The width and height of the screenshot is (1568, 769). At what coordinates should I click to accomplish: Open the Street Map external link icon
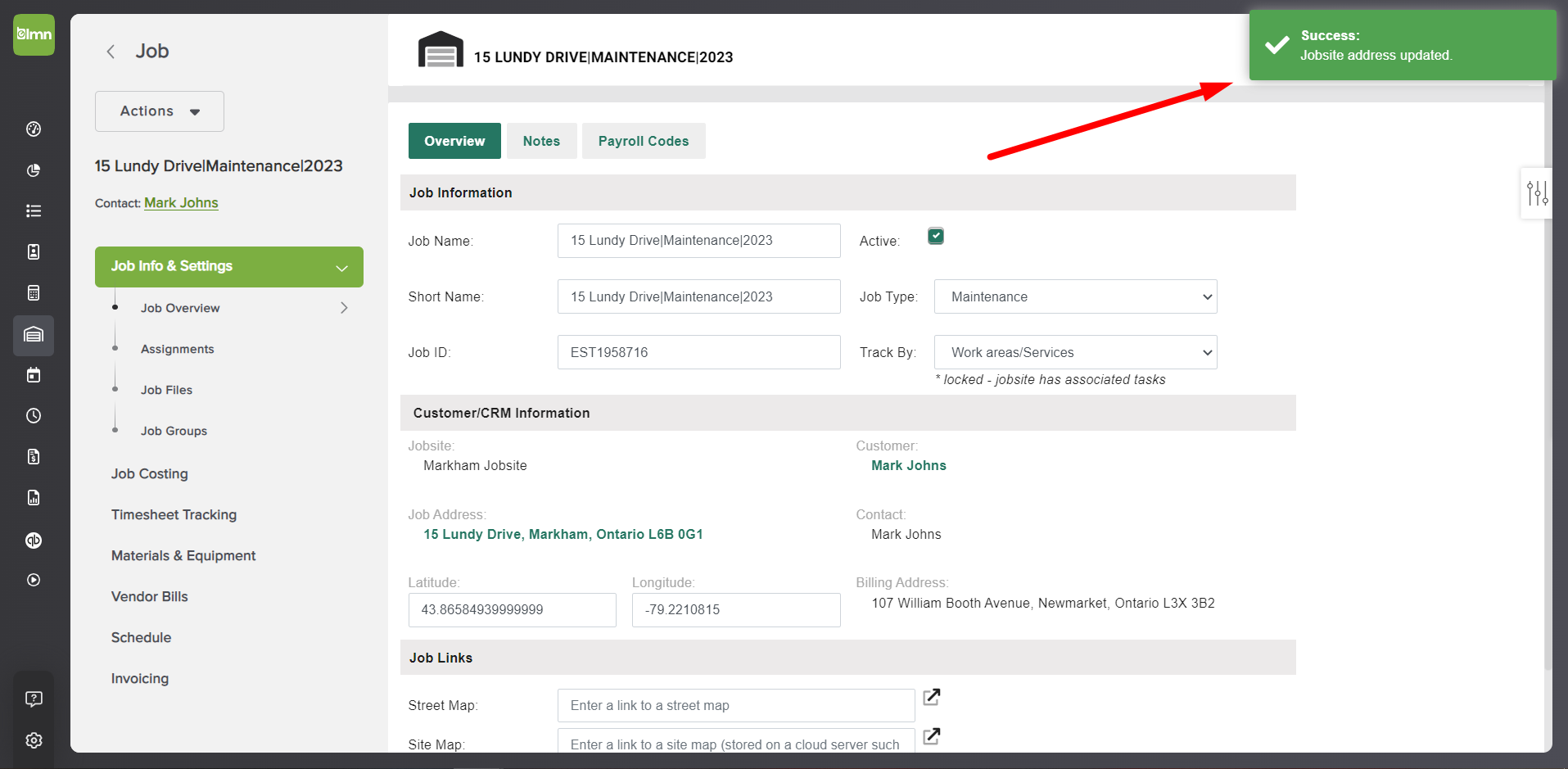[932, 697]
